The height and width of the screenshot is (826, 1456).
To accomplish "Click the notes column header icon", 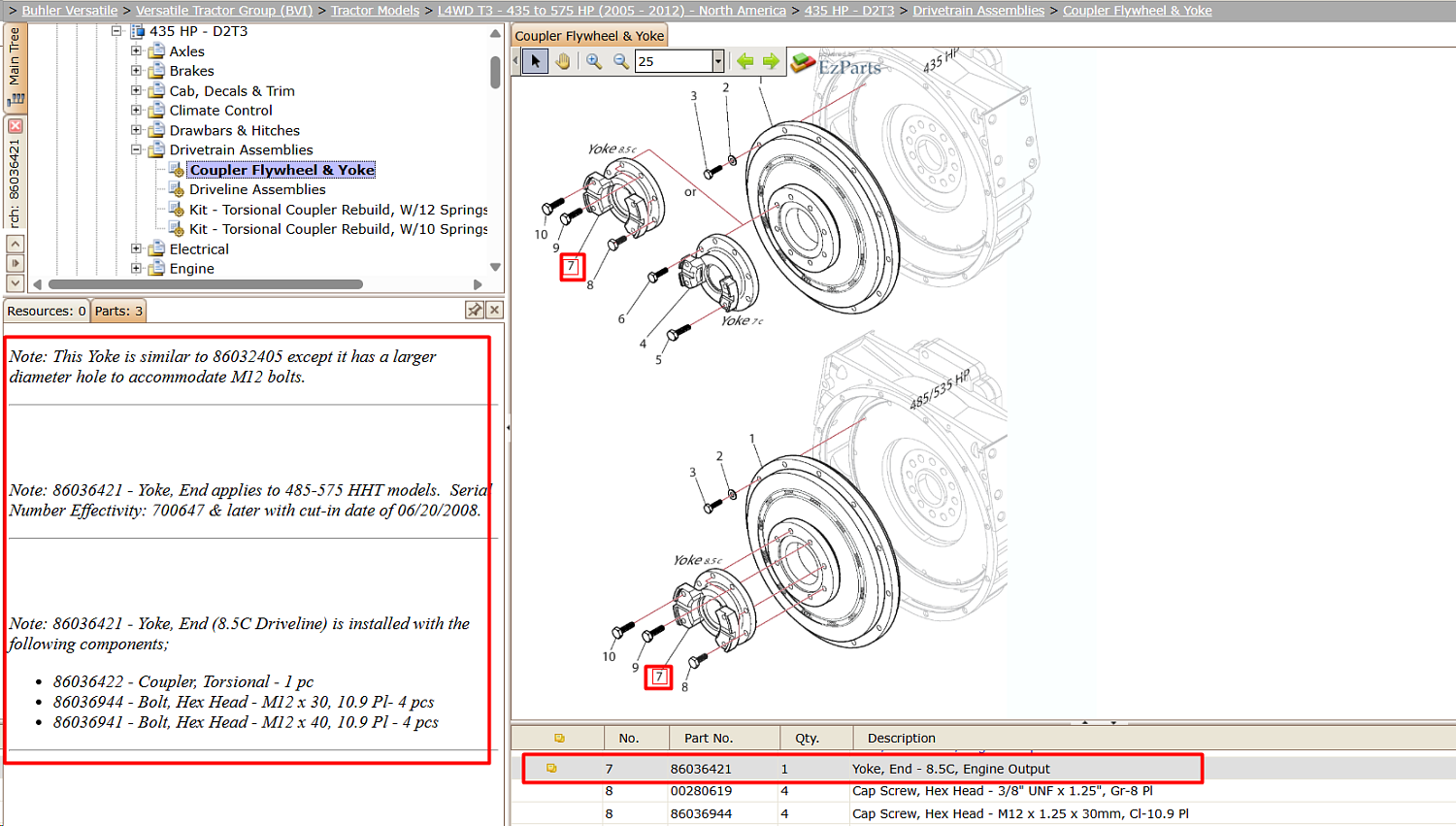I will [x=559, y=738].
